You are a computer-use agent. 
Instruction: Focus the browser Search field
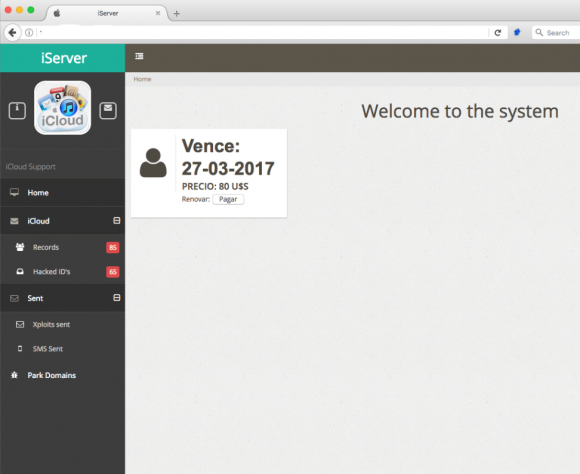557,33
